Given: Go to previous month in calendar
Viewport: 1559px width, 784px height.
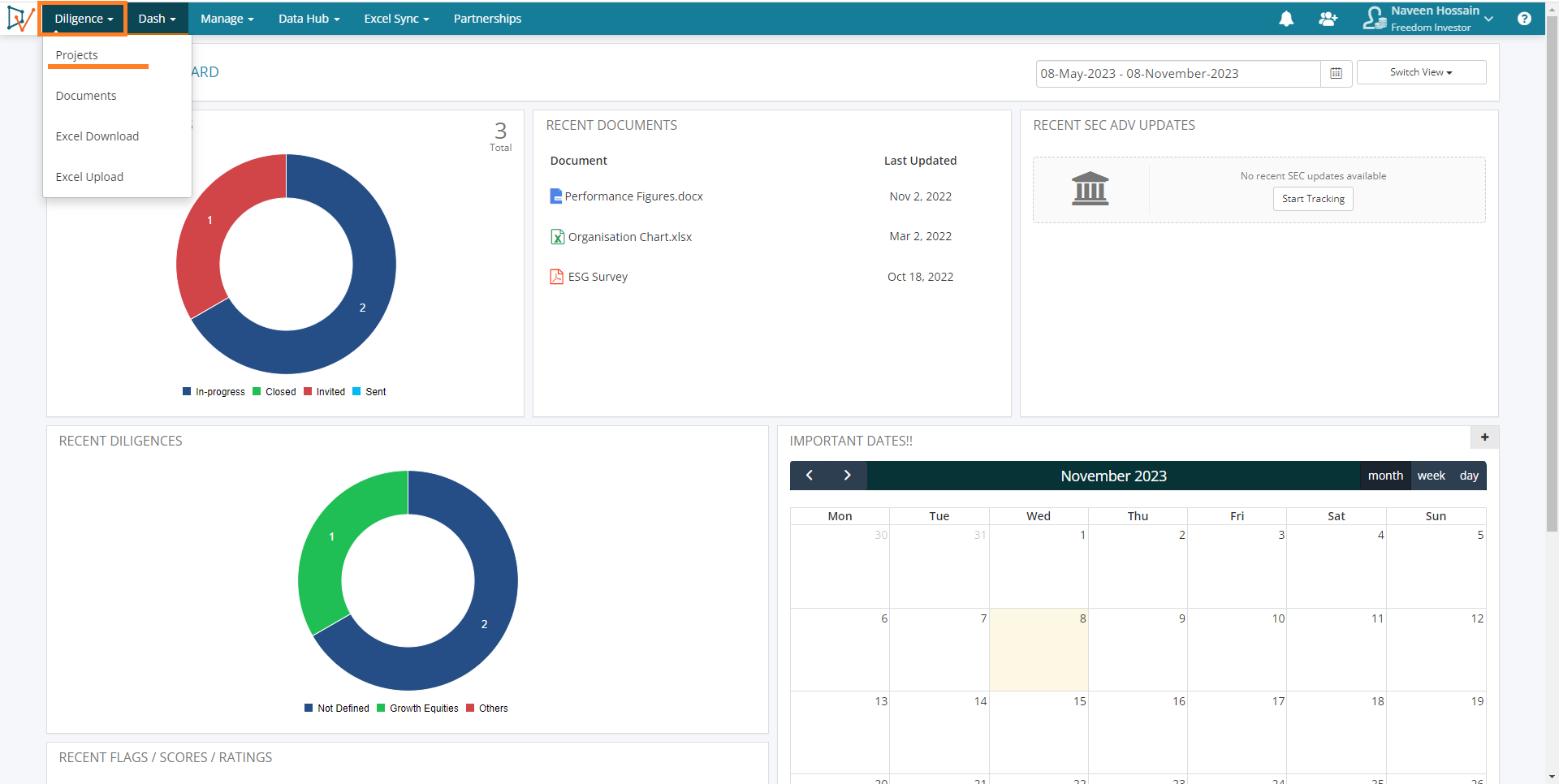Looking at the screenshot, I should (810, 476).
